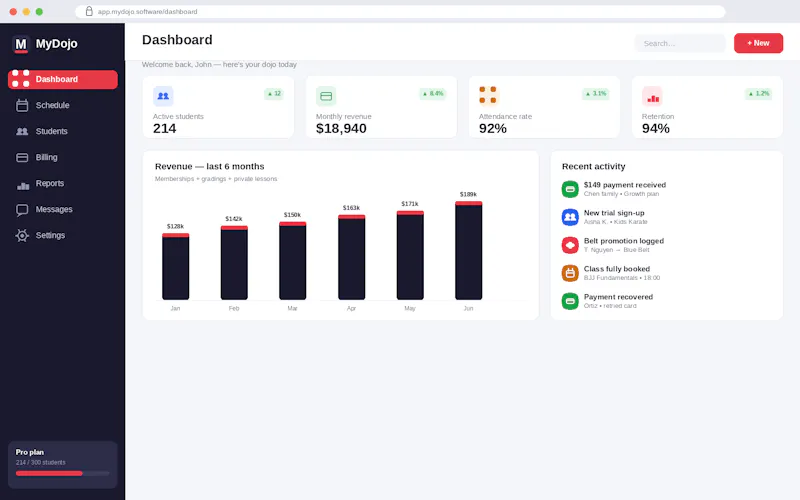Image resolution: width=800 pixels, height=500 pixels.
Task: Click the Monthly revenue card icon
Action: (x=326, y=96)
